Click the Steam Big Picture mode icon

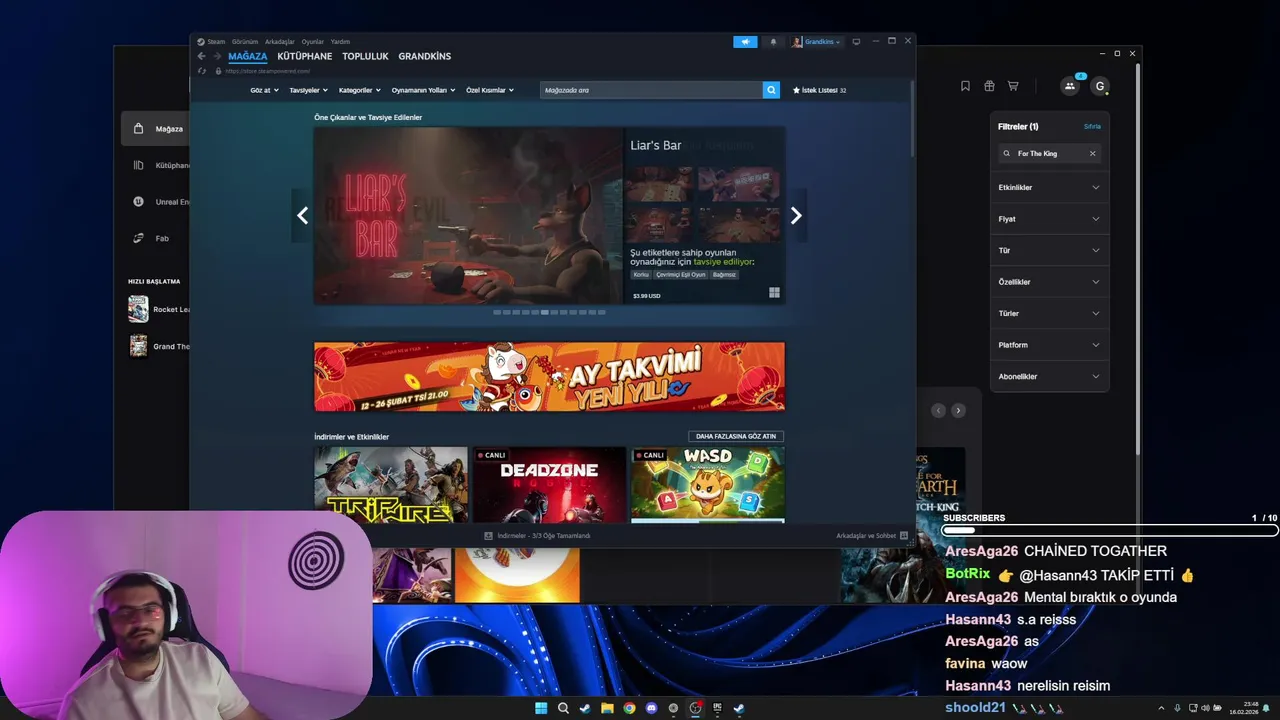click(x=856, y=42)
